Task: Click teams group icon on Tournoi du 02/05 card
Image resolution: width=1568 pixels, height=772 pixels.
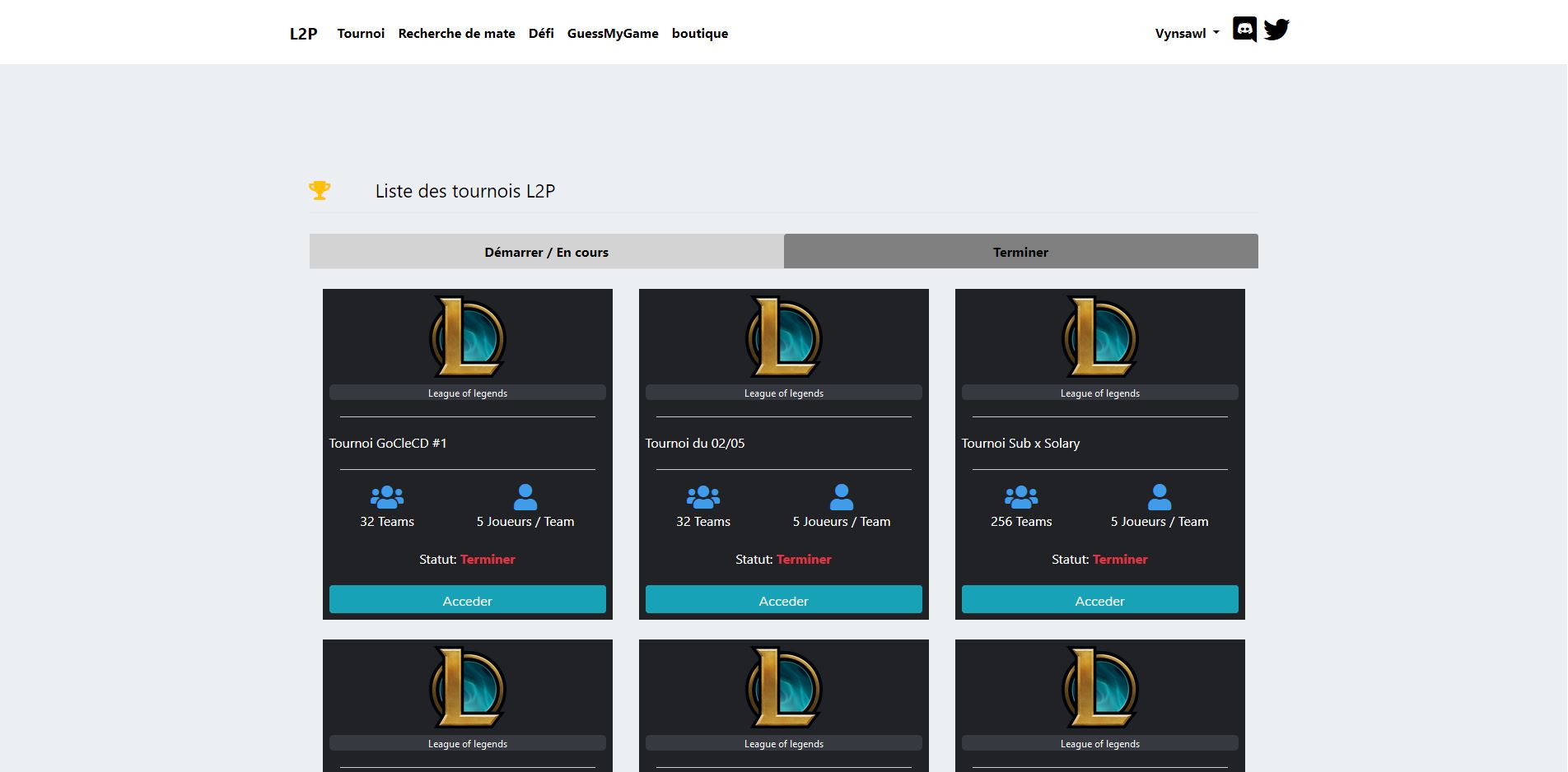Action: tap(703, 497)
